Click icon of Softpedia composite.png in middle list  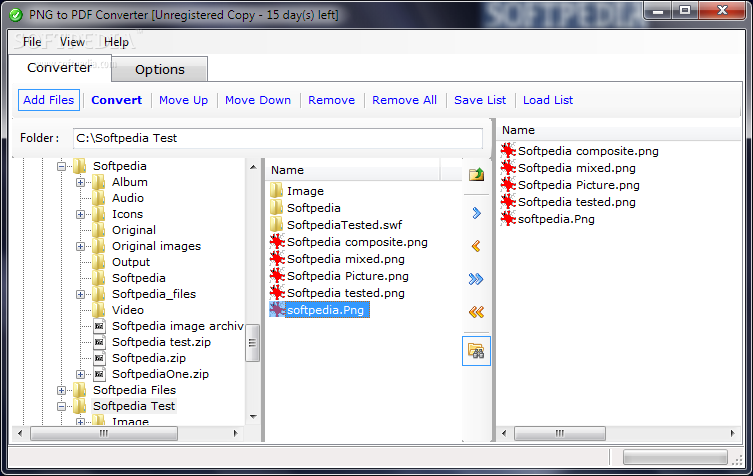277,242
